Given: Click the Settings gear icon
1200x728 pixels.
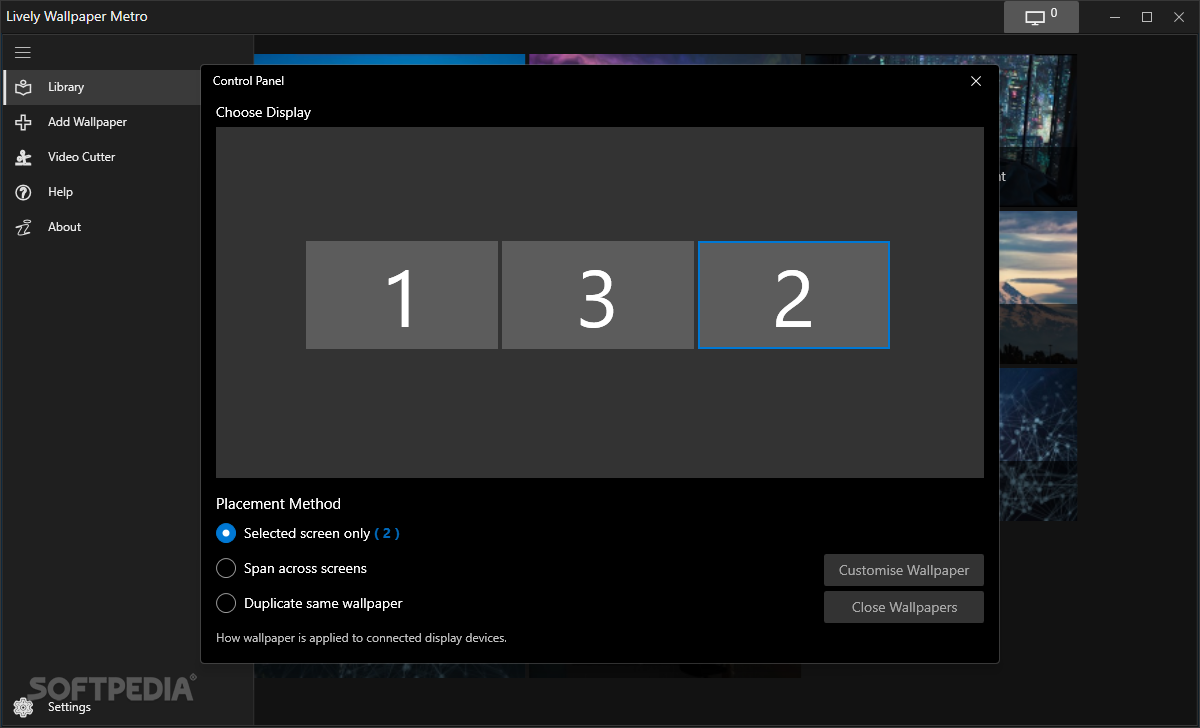Looking at the screenshot, I should [x=23, y=707].
